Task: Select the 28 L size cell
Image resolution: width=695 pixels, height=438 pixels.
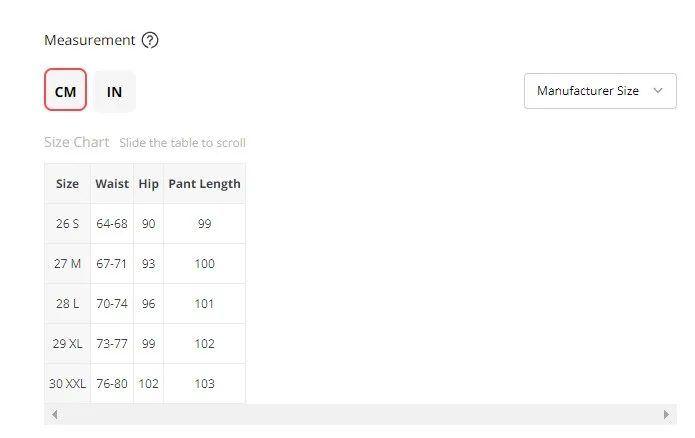Action: click(x=67, y=304)
